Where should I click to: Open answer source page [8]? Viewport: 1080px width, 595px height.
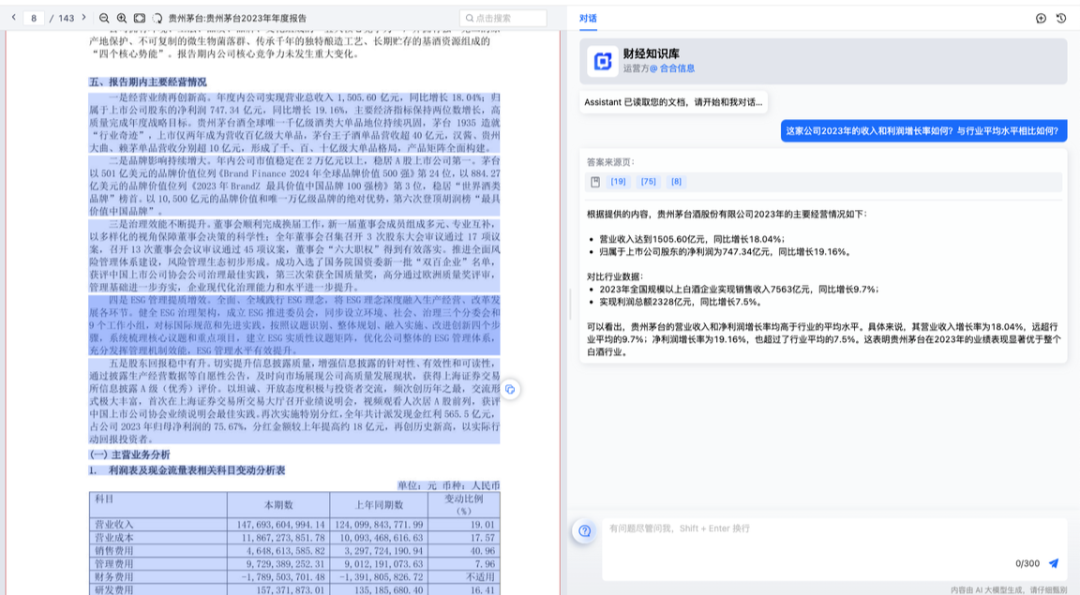[x=678, y=181]
